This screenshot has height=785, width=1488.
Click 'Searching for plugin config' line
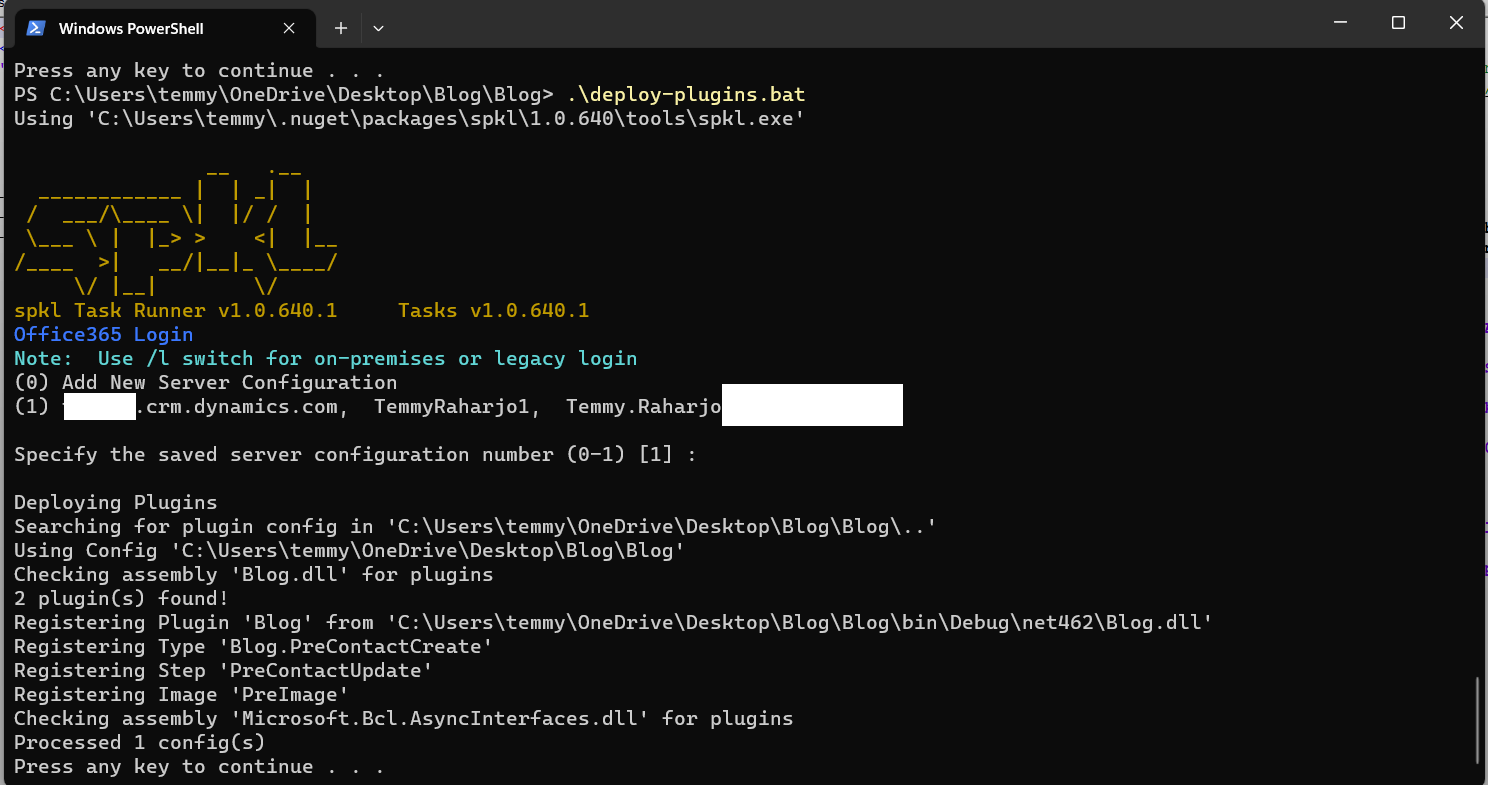coord(475,527)
